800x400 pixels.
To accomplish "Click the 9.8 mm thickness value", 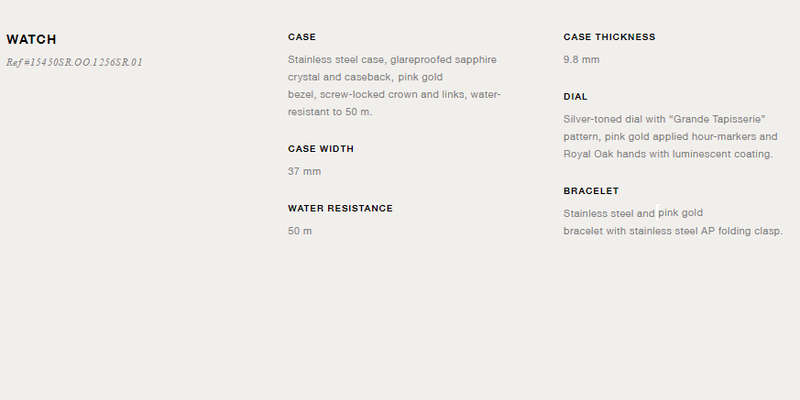I will (x=582, y=60).
